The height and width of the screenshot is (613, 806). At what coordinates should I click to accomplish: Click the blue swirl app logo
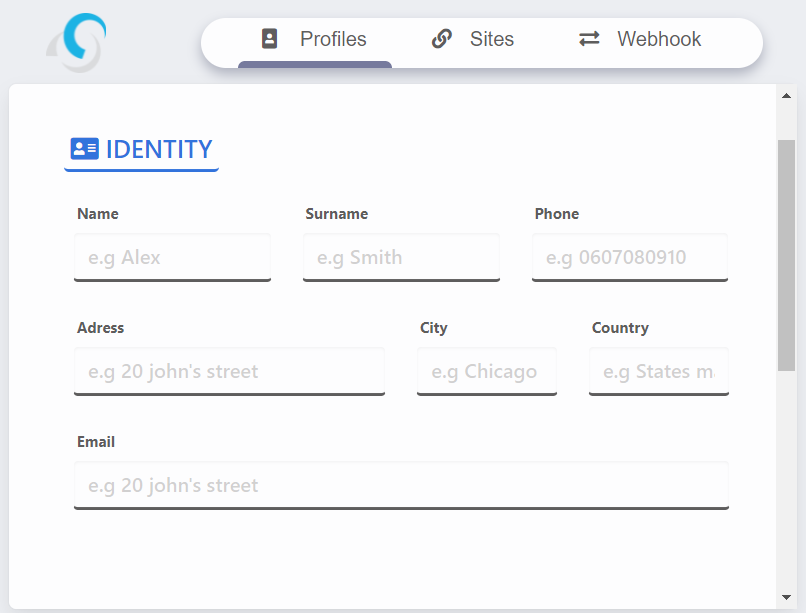78,42
